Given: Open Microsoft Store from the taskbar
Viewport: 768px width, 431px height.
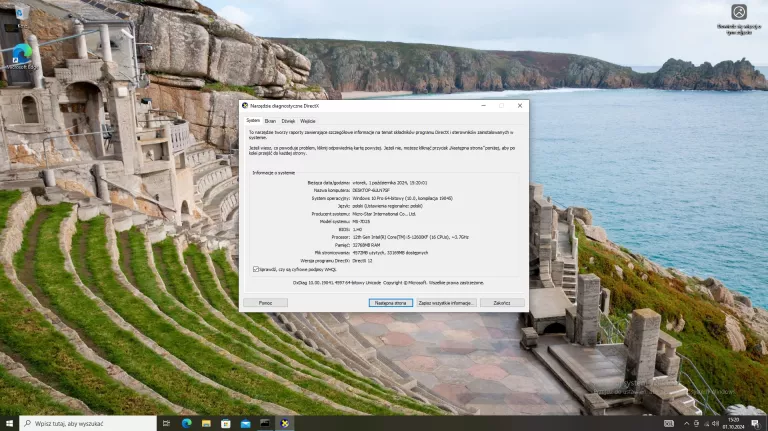Looking at the screenshot, I should pos(226,423).
